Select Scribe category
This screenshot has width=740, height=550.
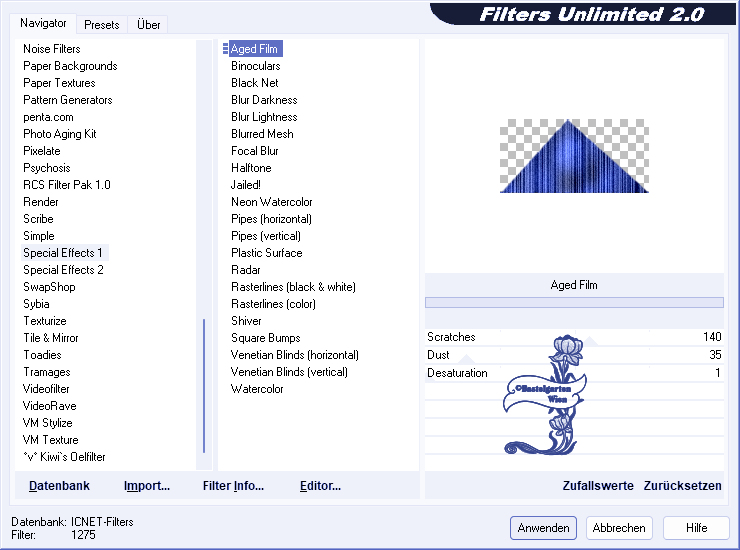pos(38,219)
